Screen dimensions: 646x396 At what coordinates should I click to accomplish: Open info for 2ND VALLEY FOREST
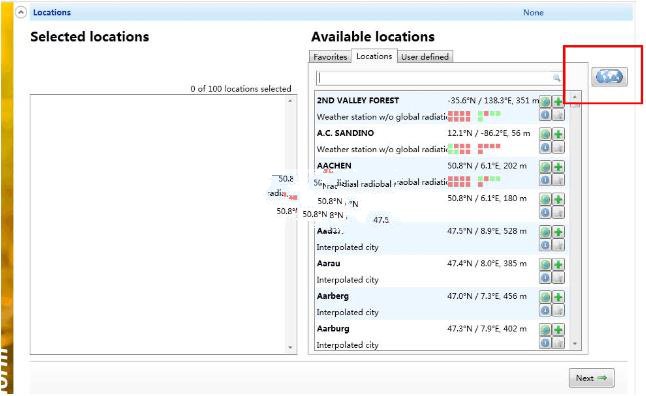(545, 115)
